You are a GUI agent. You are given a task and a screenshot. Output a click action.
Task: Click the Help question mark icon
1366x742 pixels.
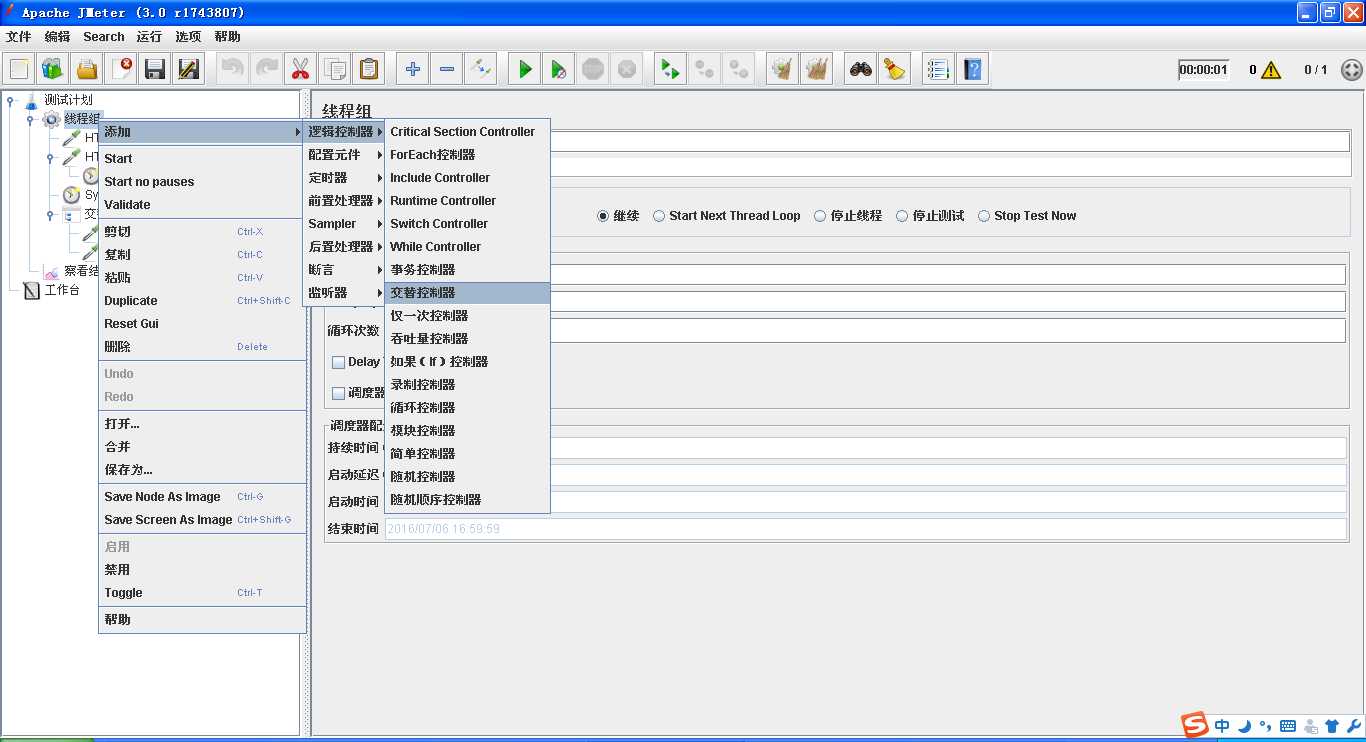971,69
